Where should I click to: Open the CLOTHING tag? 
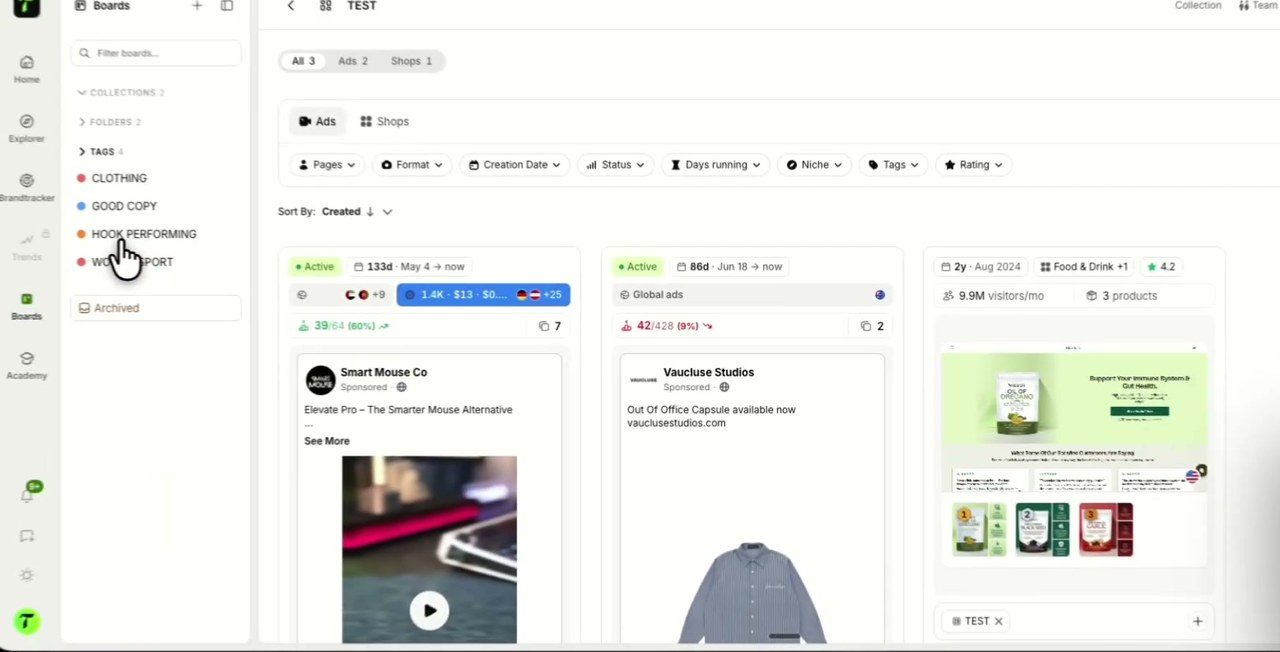119,178
